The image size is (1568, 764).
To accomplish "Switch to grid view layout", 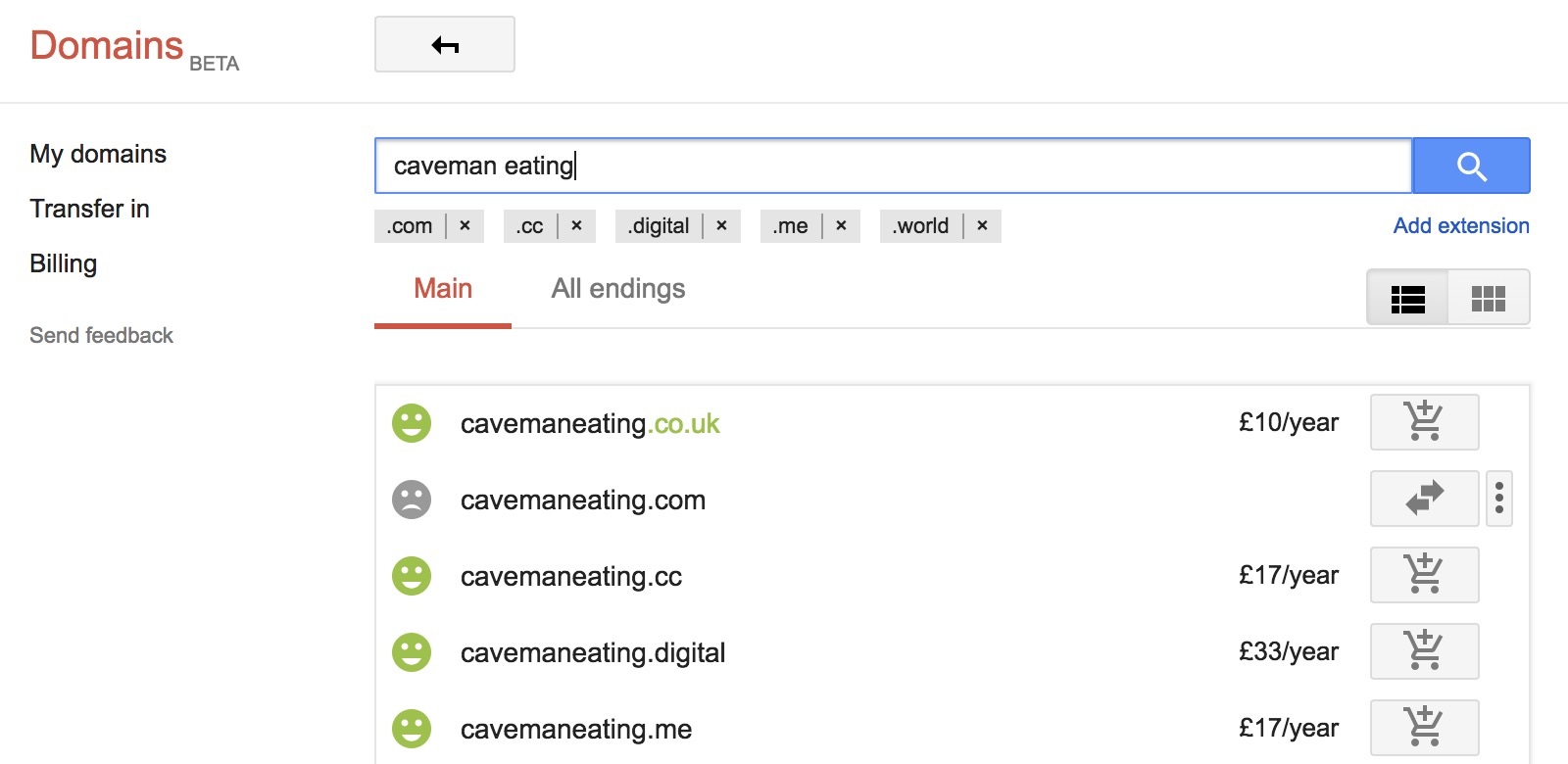I will 1489,298.
